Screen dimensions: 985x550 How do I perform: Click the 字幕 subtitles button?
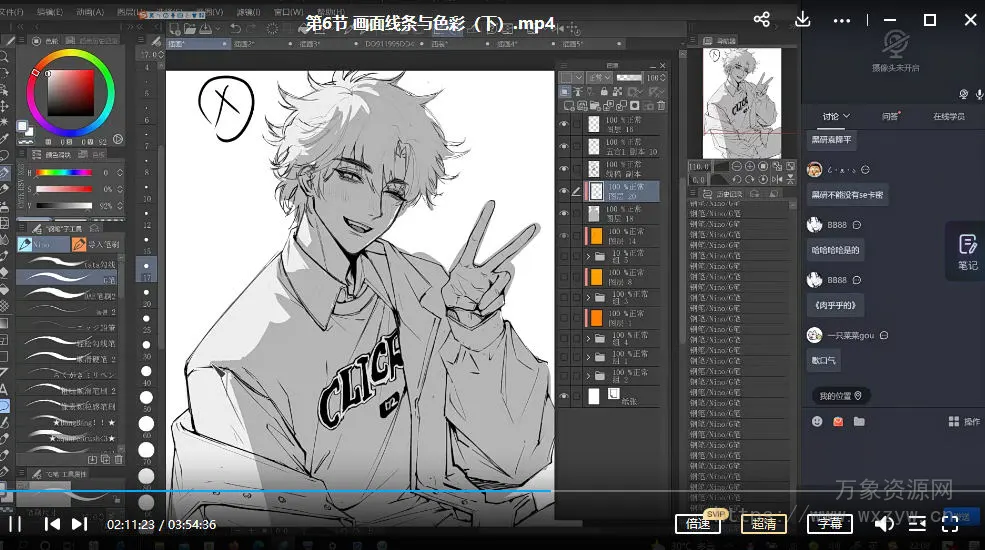[x=830, y=523]
